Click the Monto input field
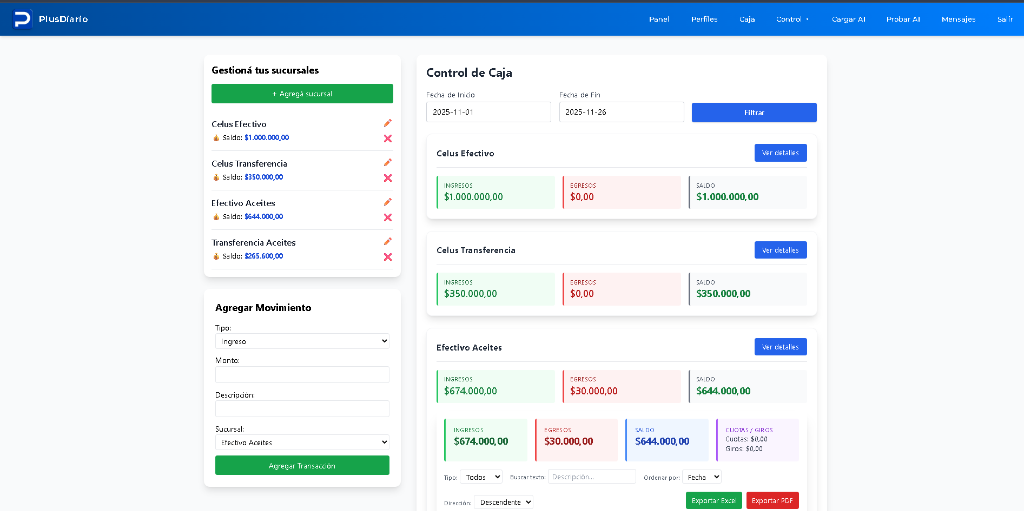 click(x=301, y=374)
